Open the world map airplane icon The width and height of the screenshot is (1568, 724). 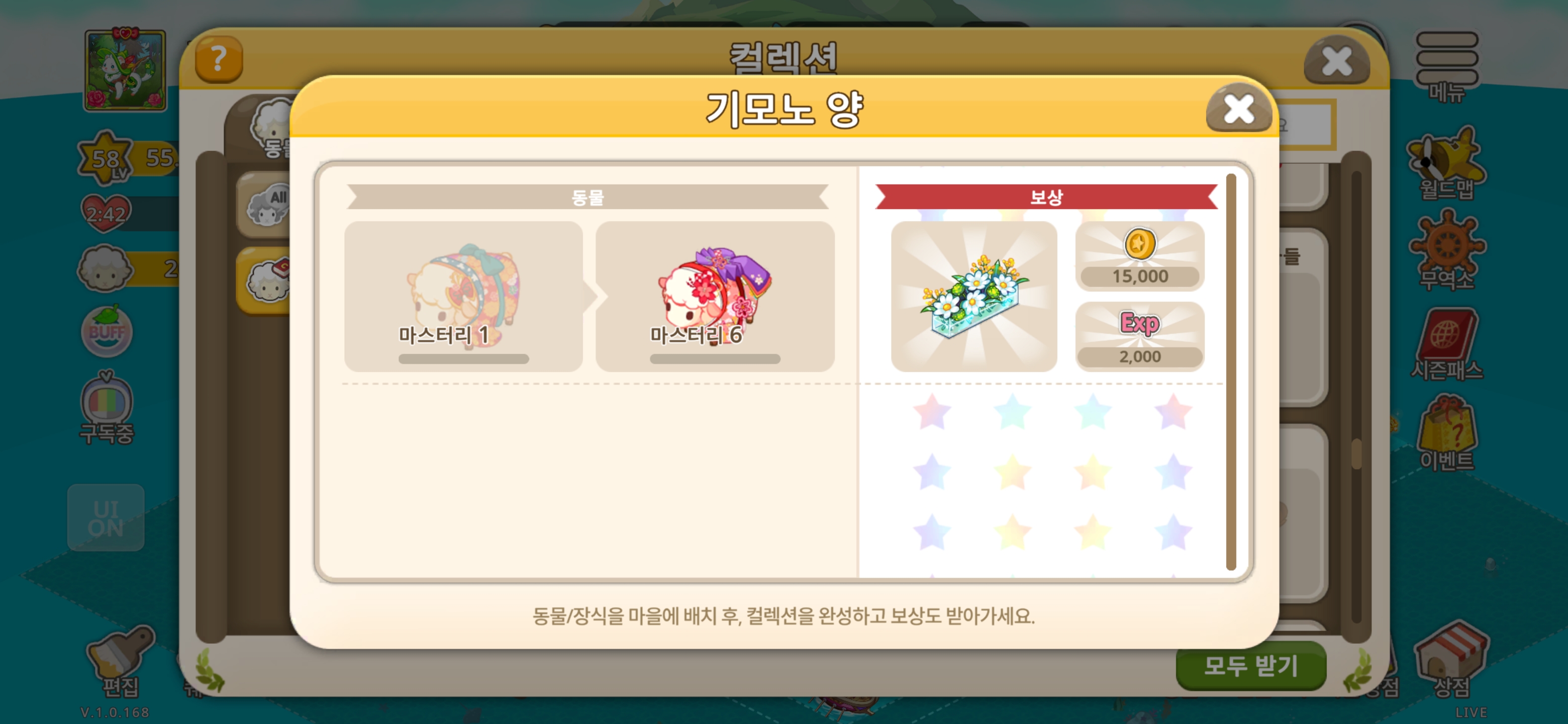click(1446, 163)
